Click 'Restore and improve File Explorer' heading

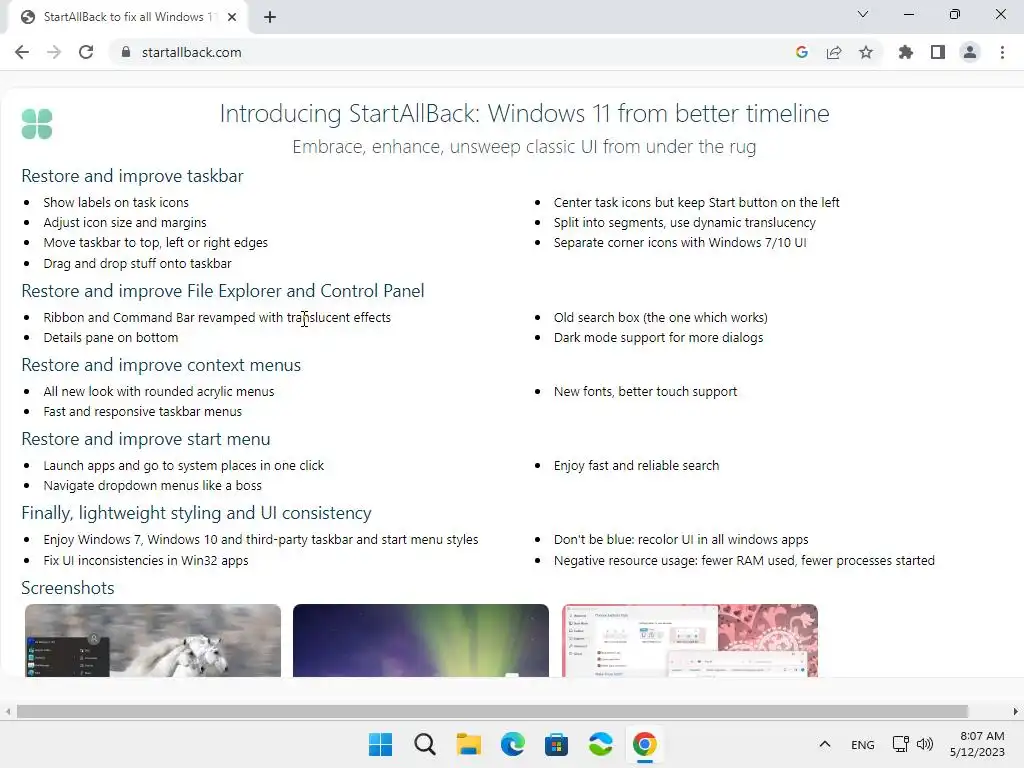(223, 291)
